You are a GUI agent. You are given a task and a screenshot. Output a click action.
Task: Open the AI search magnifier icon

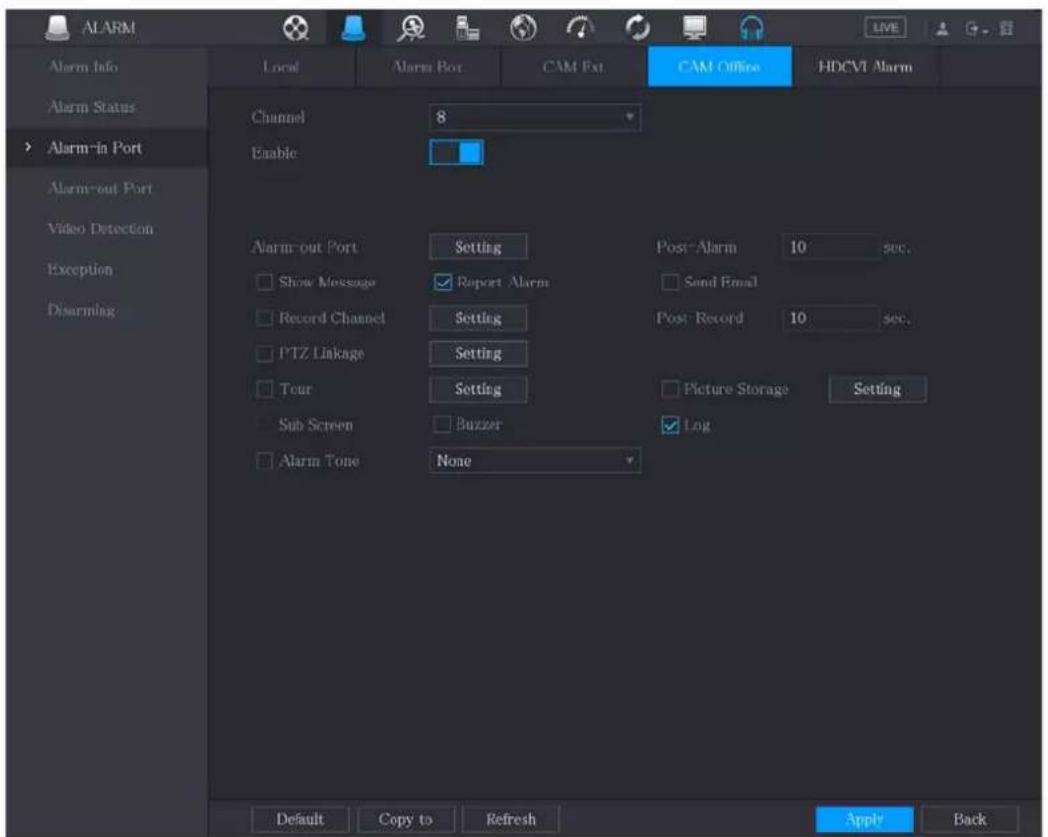click(x=411, y=28)
